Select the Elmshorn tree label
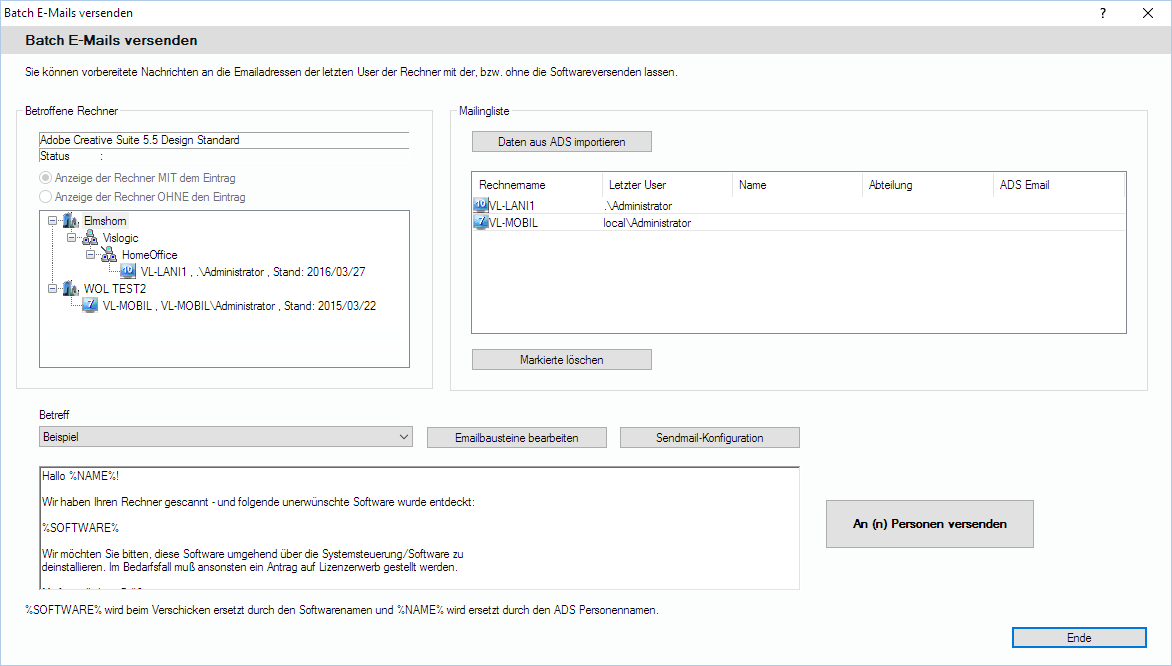The height and width of the screenshot is (666, 1172). (x=105, y=221)
